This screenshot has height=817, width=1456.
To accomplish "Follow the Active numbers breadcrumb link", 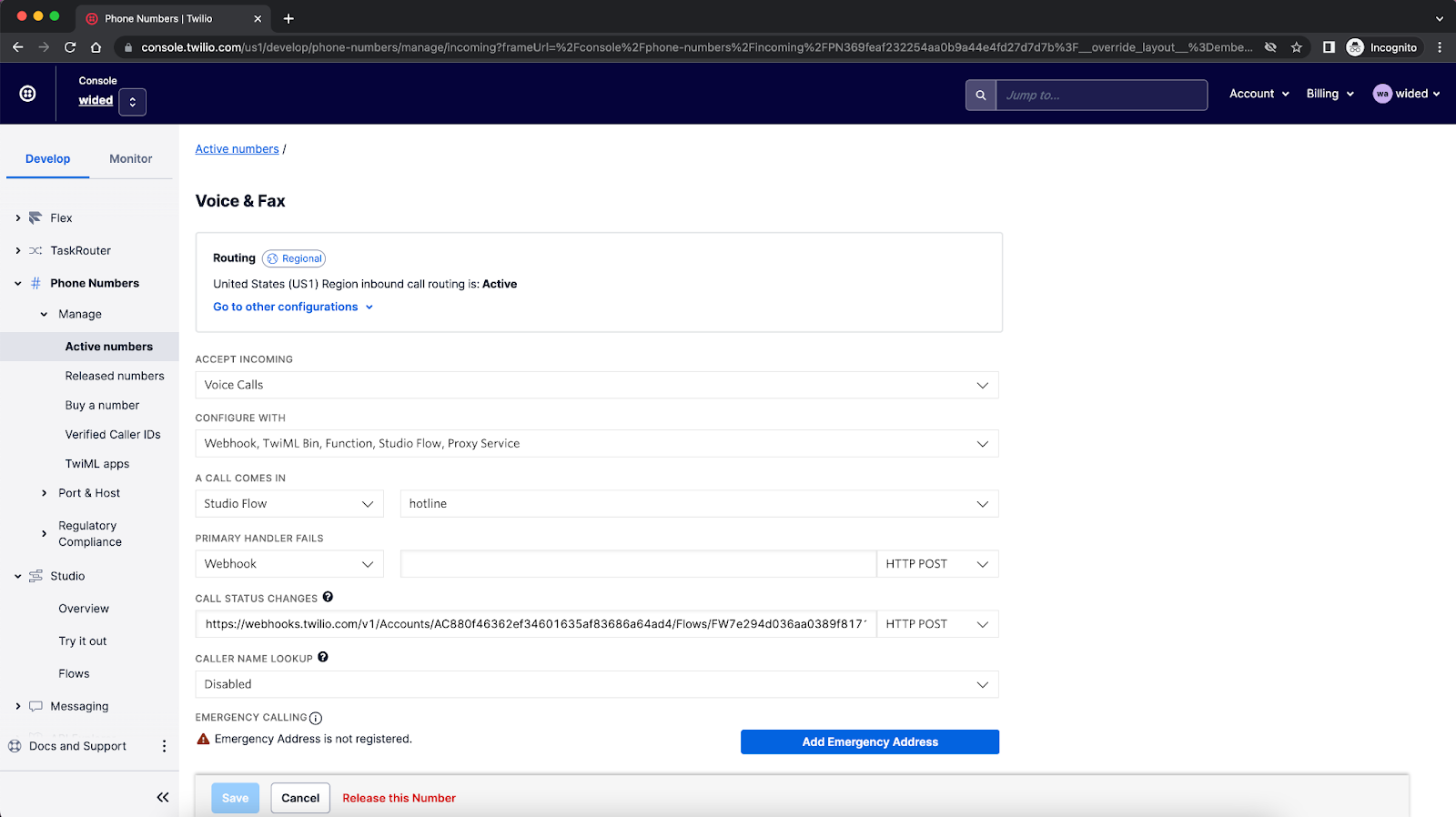I will pos(237,149).
